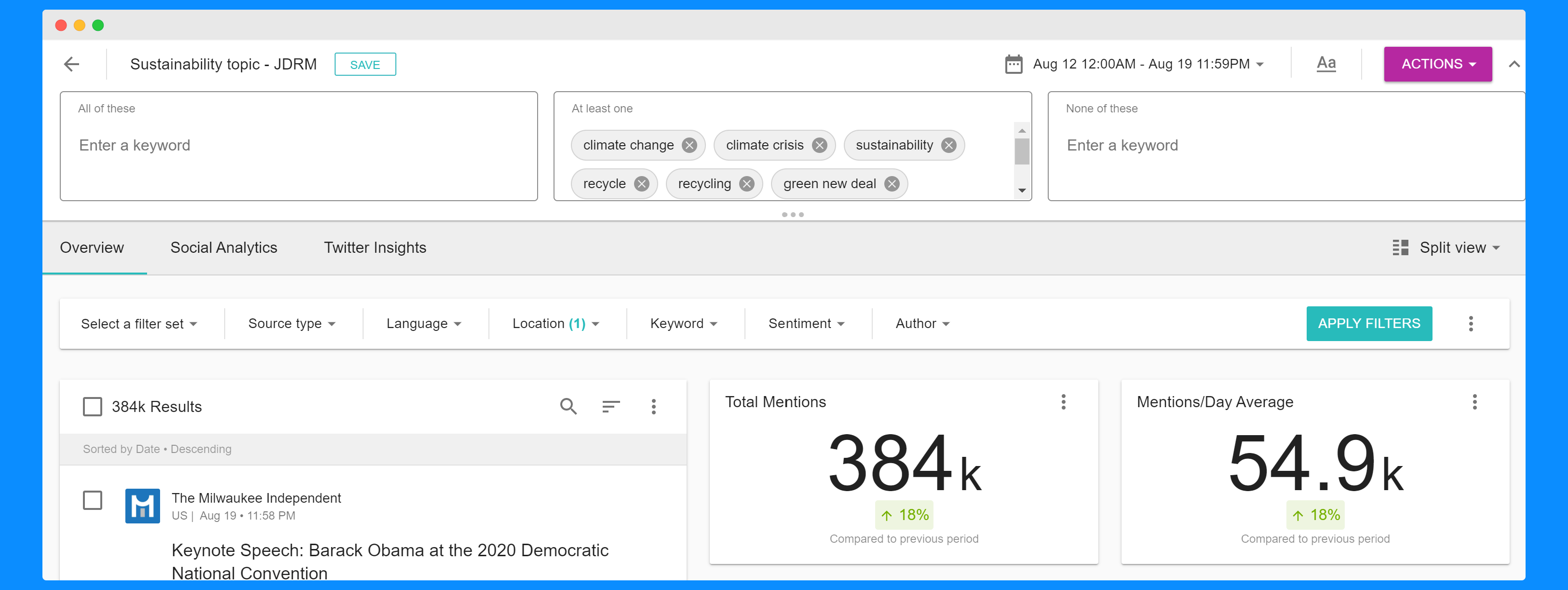The width and height of the screenshot is (1568, 590).
Task: Focus the None of these keyword field
Action: click(x=1285, y=146)
